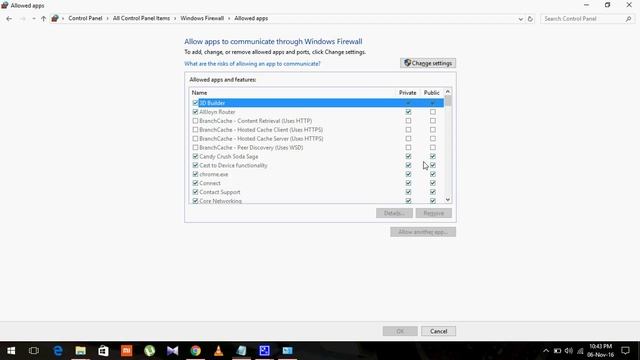This screenshot has height=360, width=640.
Task: Click the OK button
Action: point(400,331)
